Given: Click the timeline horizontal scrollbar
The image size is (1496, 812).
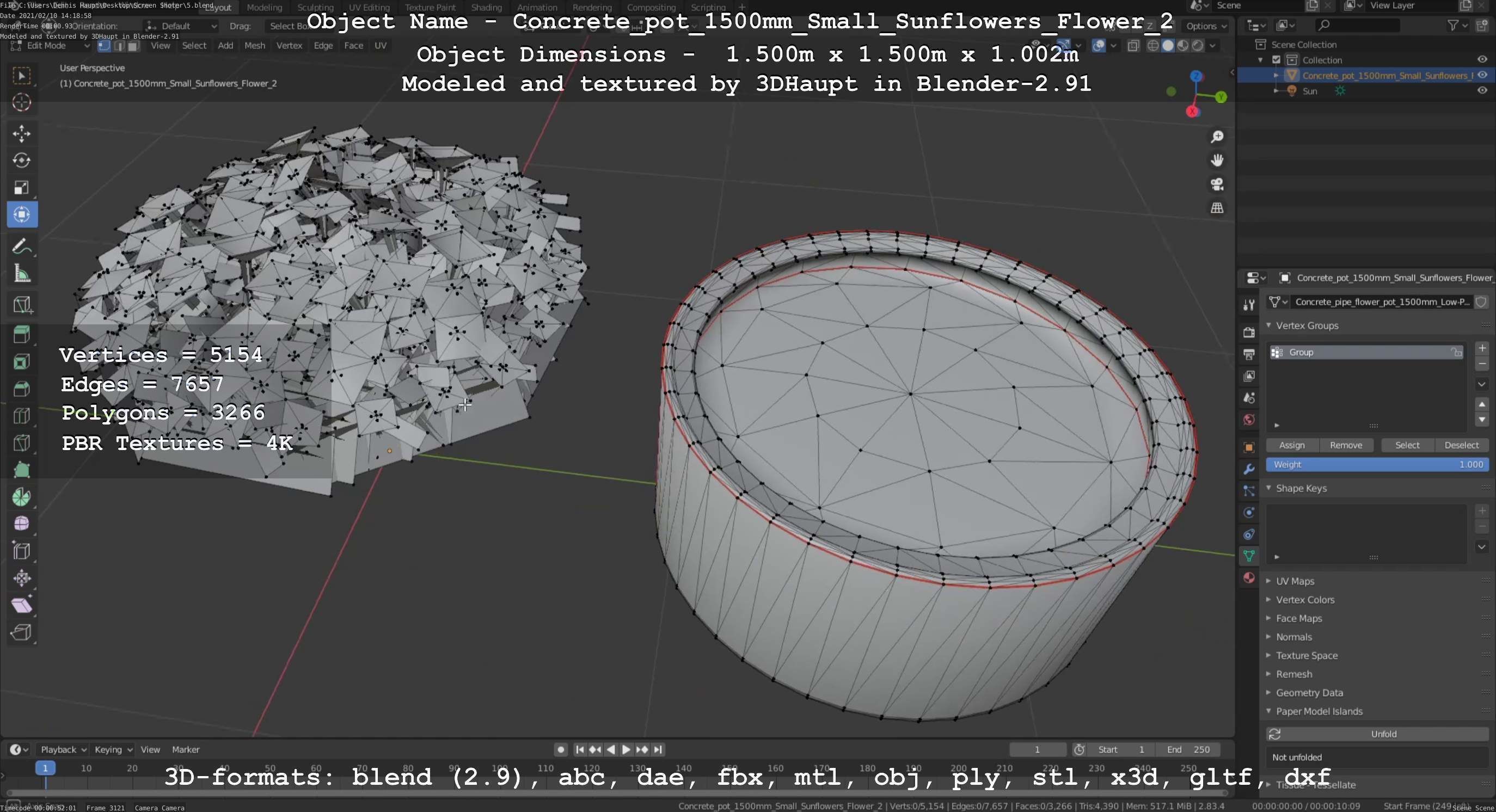Looking at the screenshot, I should [x=616, y=792].
